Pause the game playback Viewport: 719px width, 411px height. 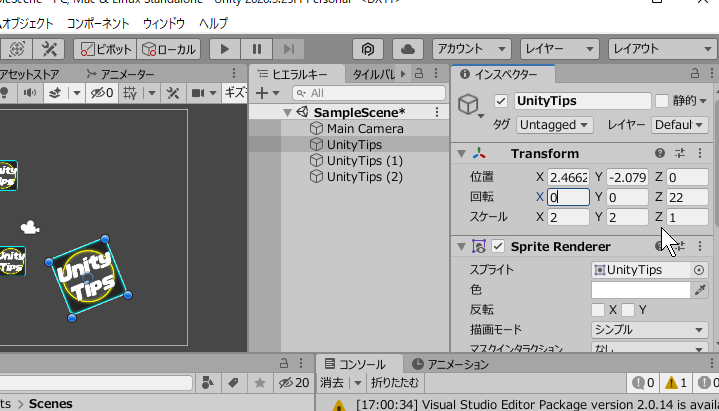click(257, 49)
